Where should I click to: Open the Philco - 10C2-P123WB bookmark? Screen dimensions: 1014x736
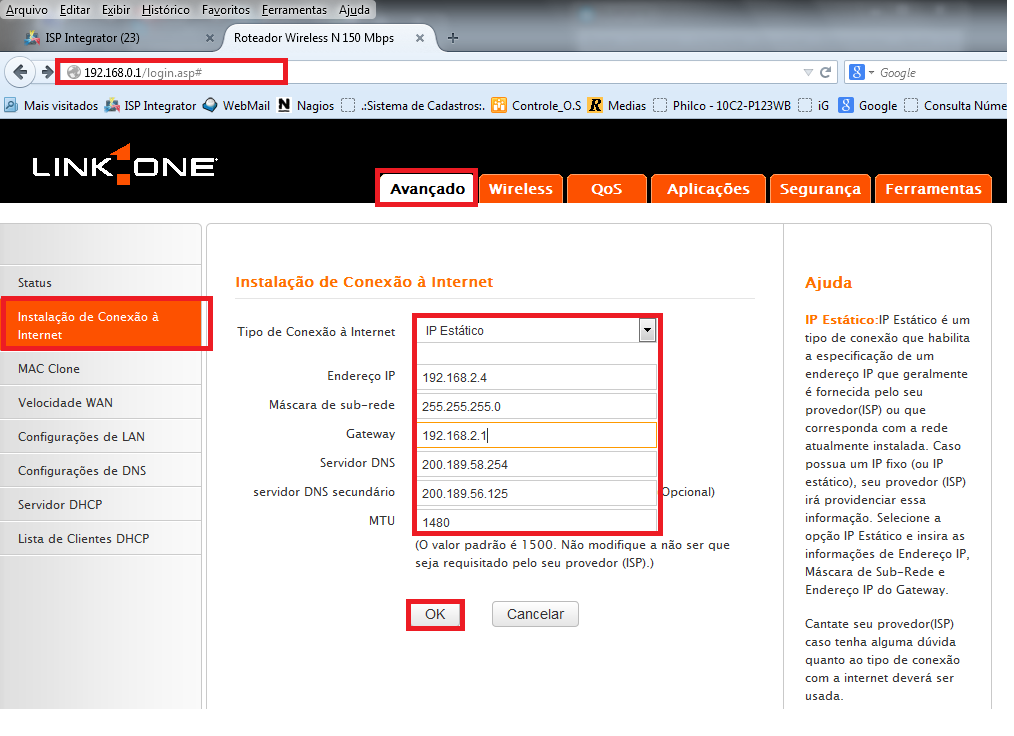tap(722, 105)
